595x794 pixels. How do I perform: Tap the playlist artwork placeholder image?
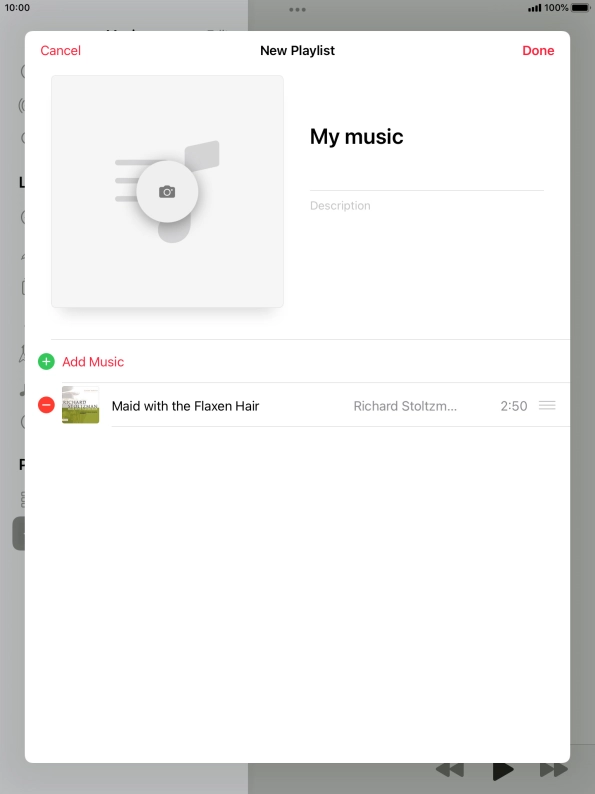pos(167,191)
